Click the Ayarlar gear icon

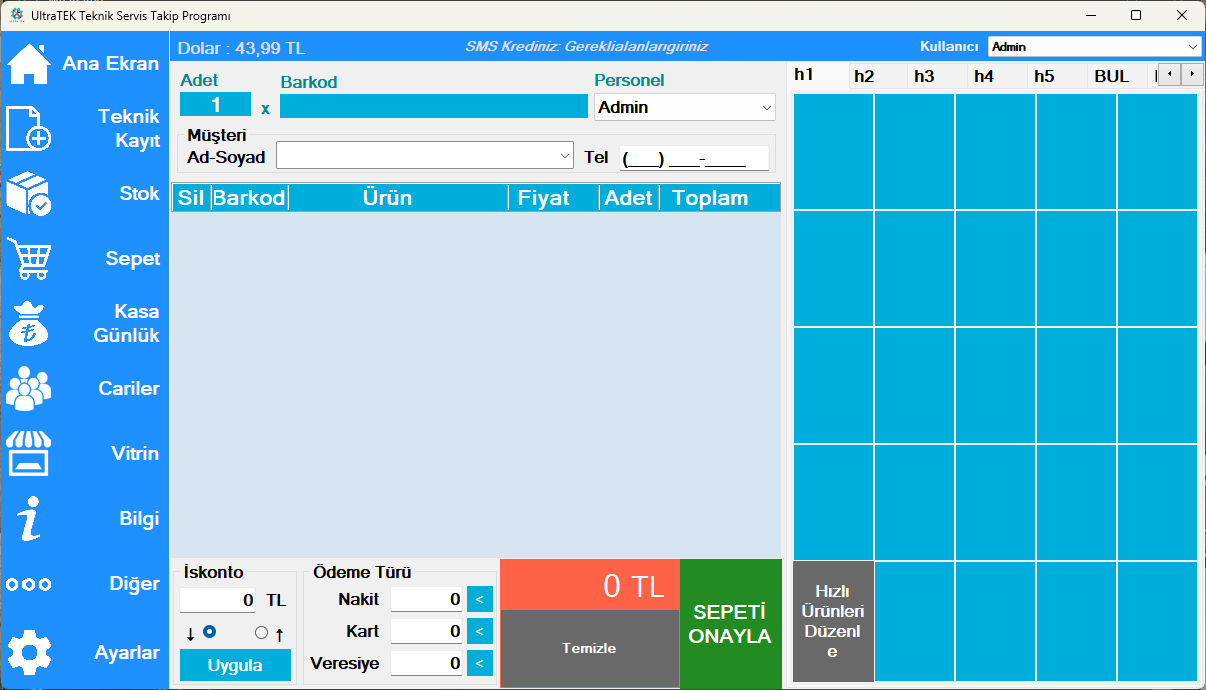point(29,653)
